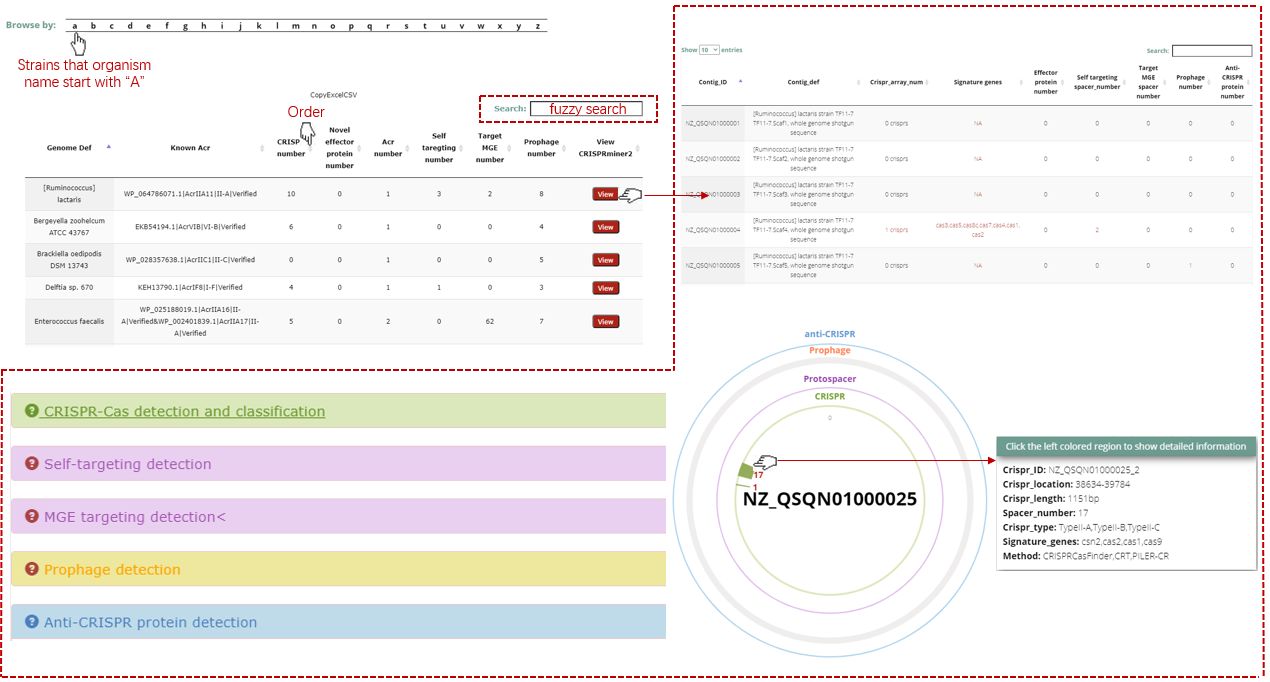
Task: Click question icon next to Self-targeting detection
Action: (32, 464)
